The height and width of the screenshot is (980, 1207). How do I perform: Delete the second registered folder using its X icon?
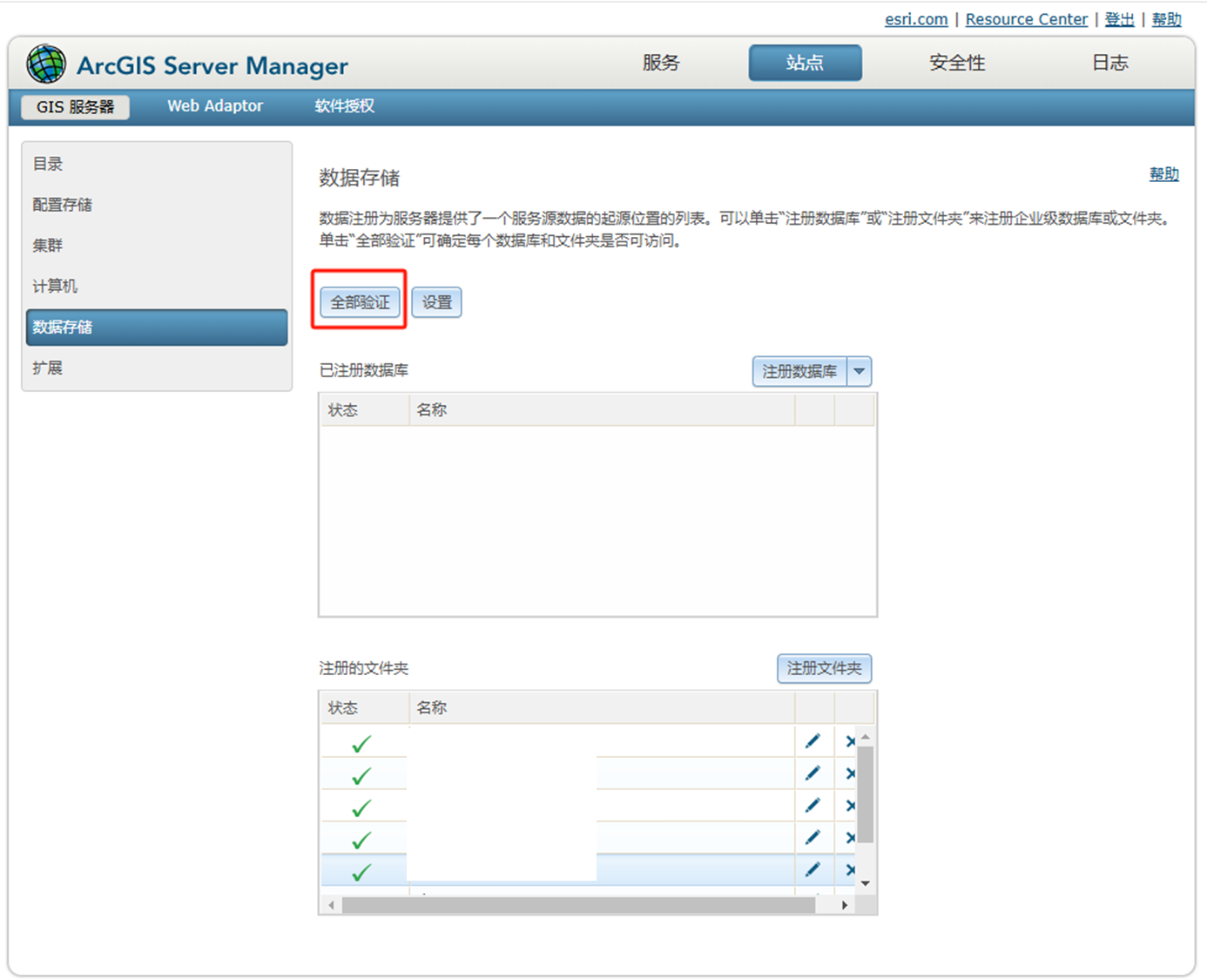851,774
